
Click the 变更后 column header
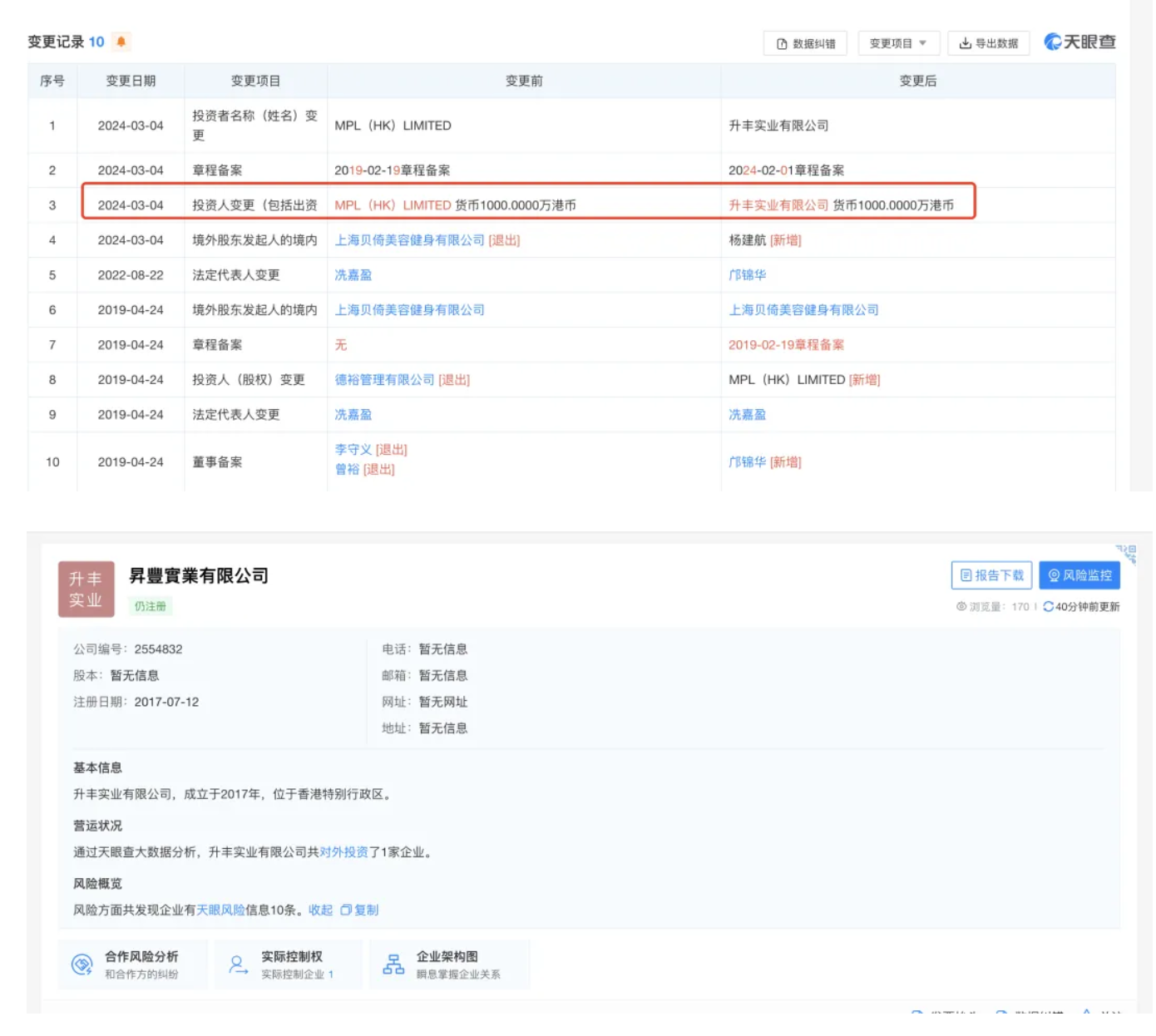pos(918,81)
